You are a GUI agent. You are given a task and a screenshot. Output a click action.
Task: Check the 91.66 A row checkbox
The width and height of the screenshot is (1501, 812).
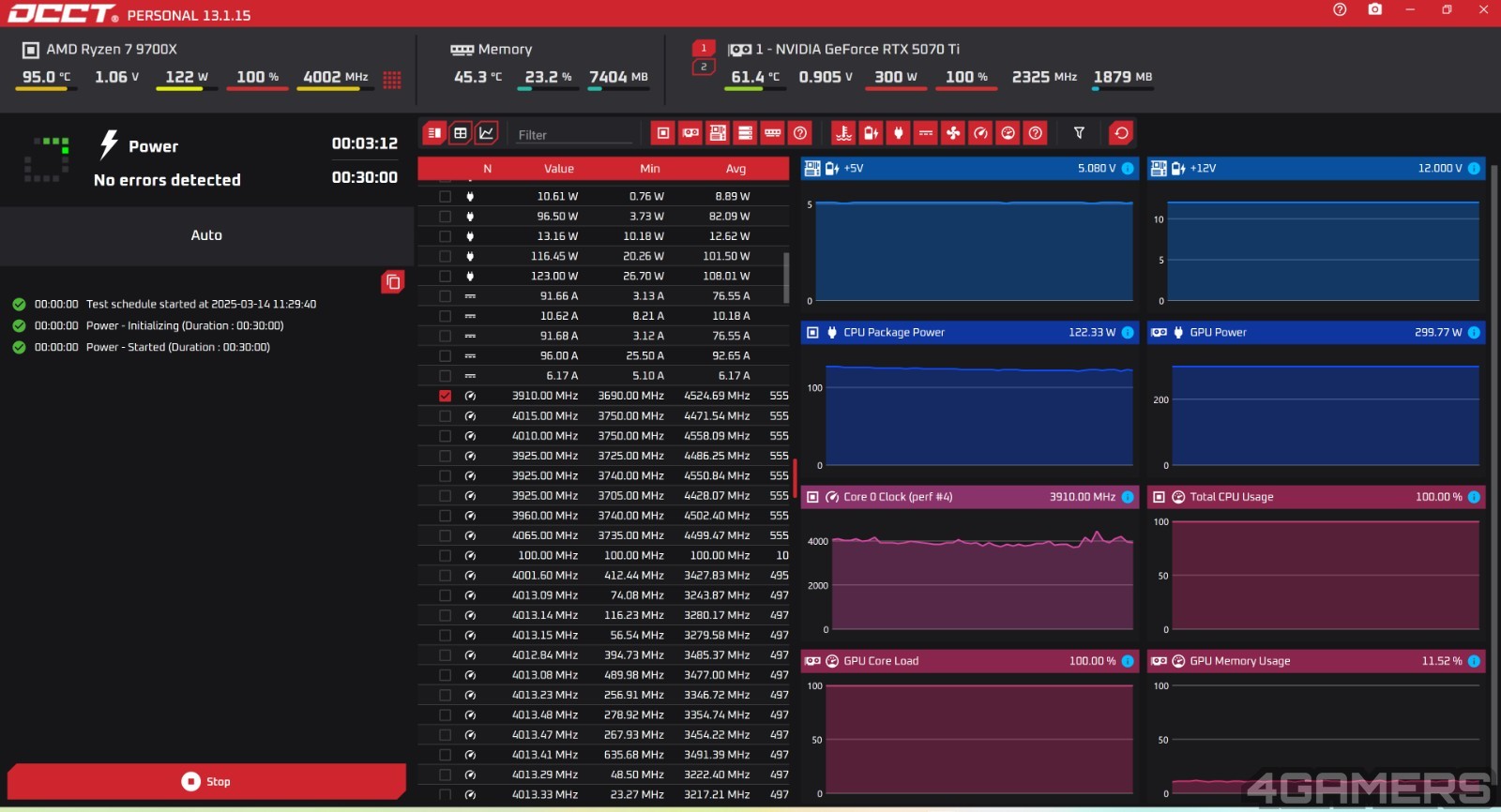point(445,296)
